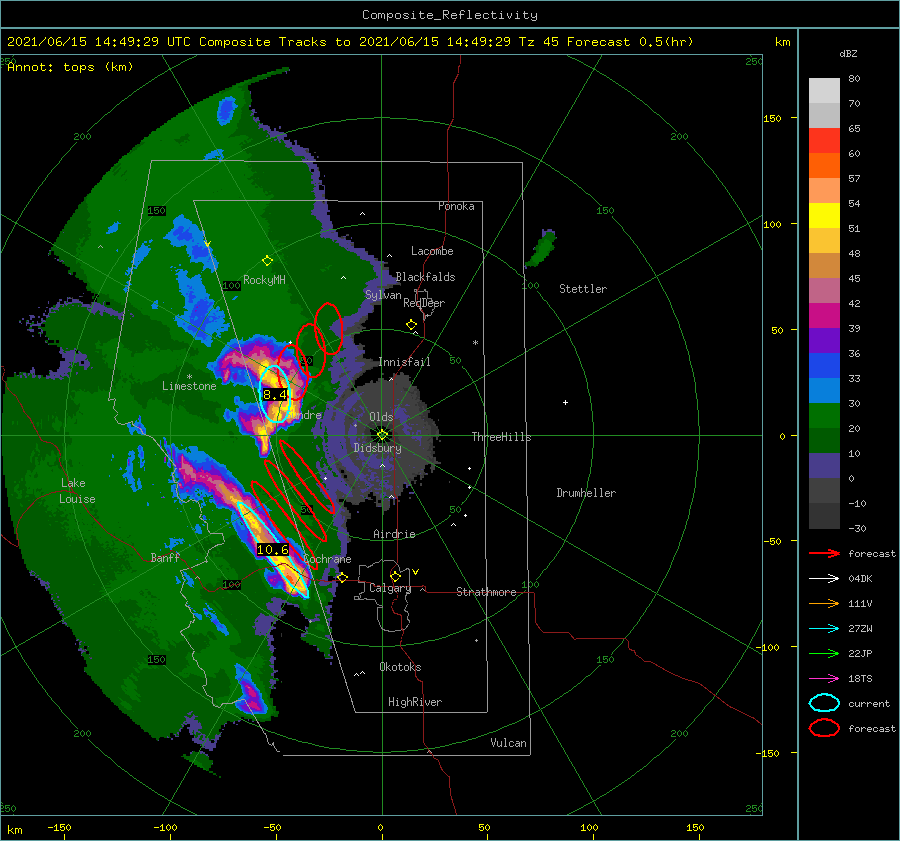Click the Vulcan town label

pyautogui.click(x=508, y=743)
